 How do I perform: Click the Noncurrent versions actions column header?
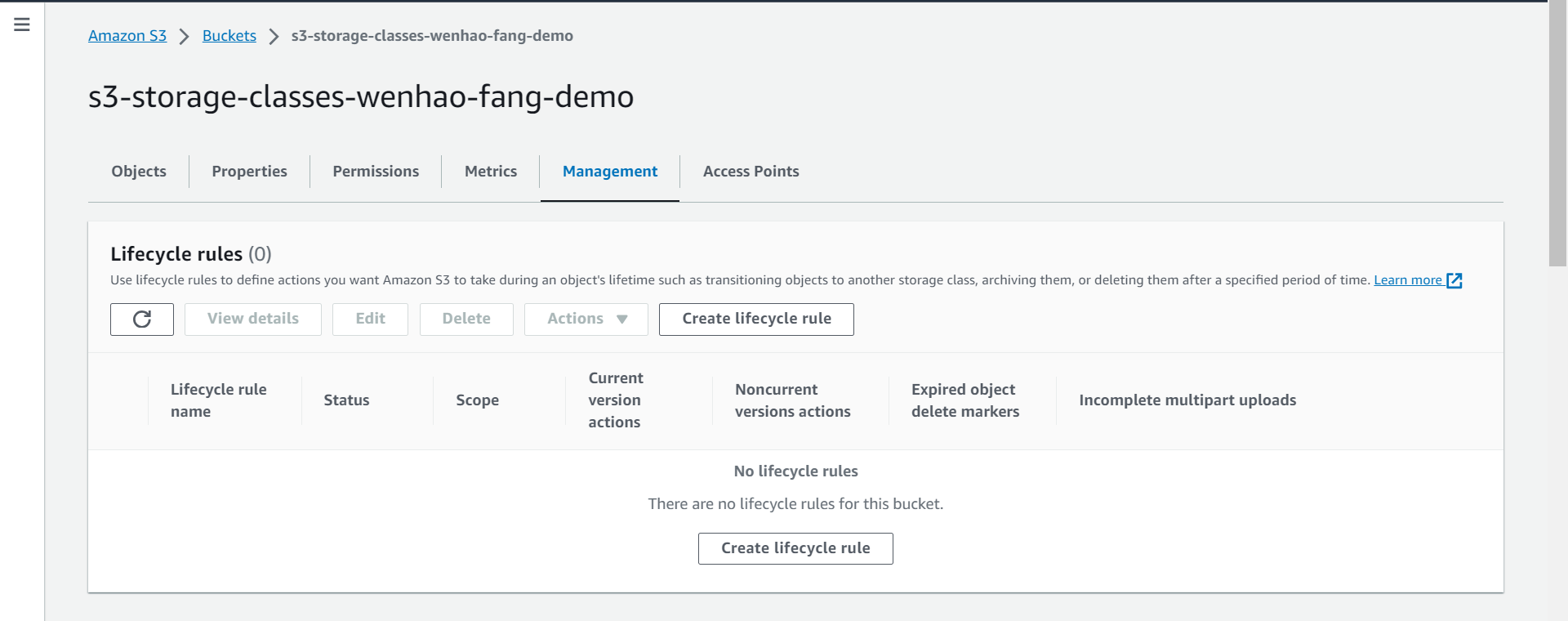click(x=793, y=400)
